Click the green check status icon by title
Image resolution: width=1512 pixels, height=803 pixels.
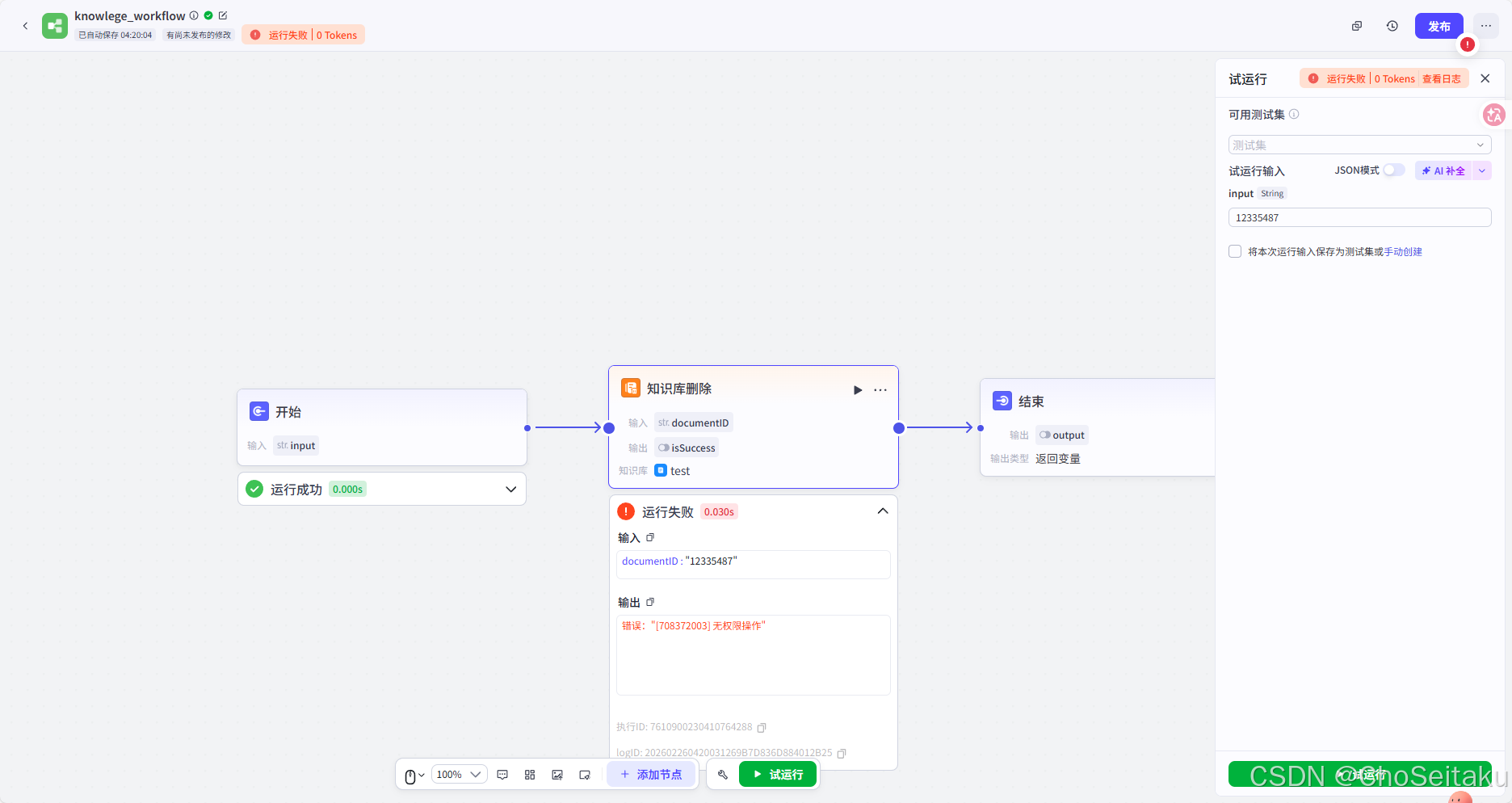[208, 15]
